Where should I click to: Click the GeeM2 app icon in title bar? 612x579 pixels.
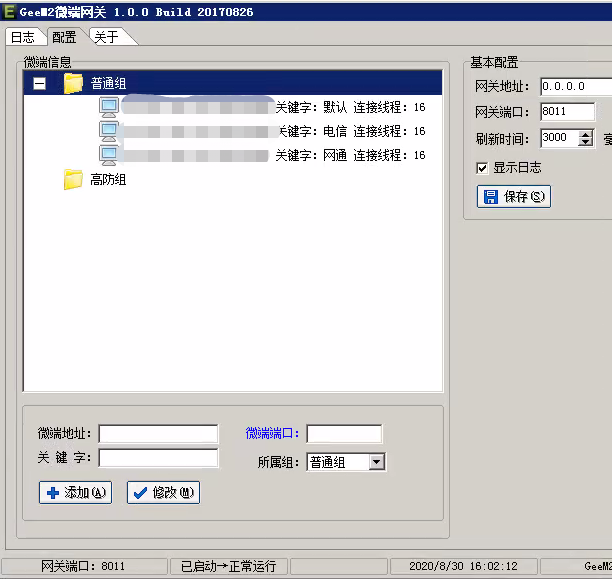click(x=9, y=11)
